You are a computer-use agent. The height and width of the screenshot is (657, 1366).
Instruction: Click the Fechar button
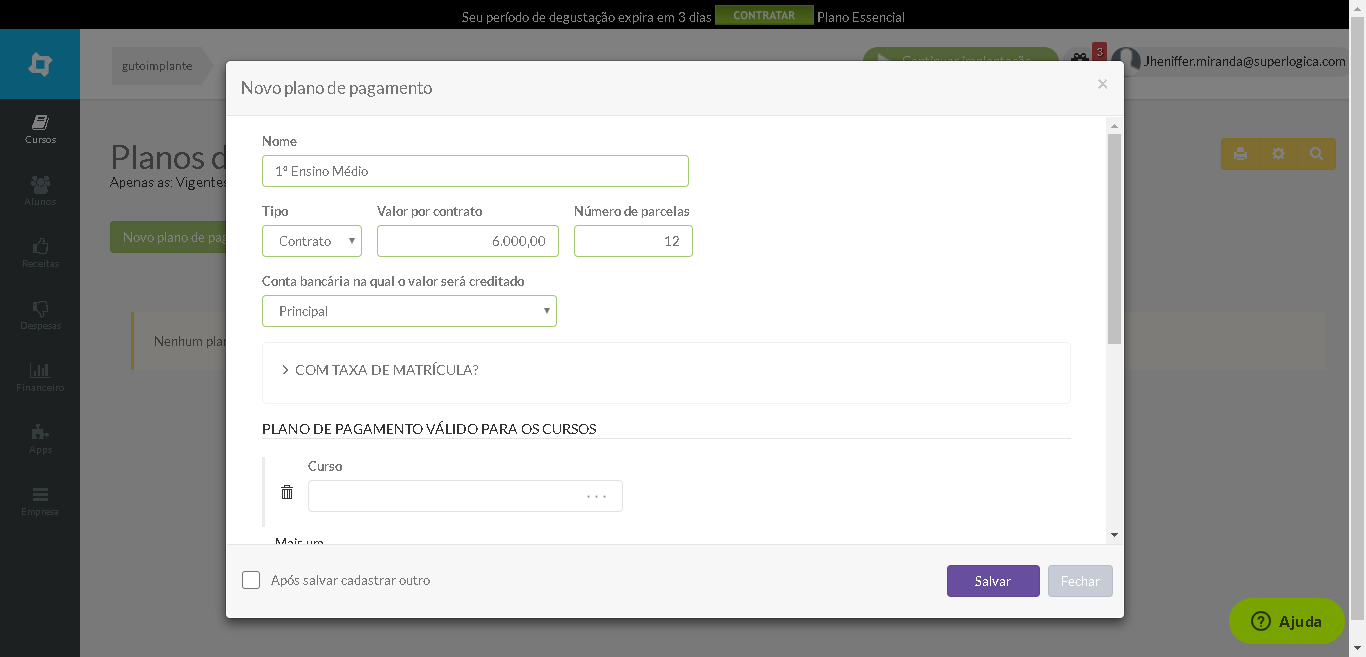1080,581
